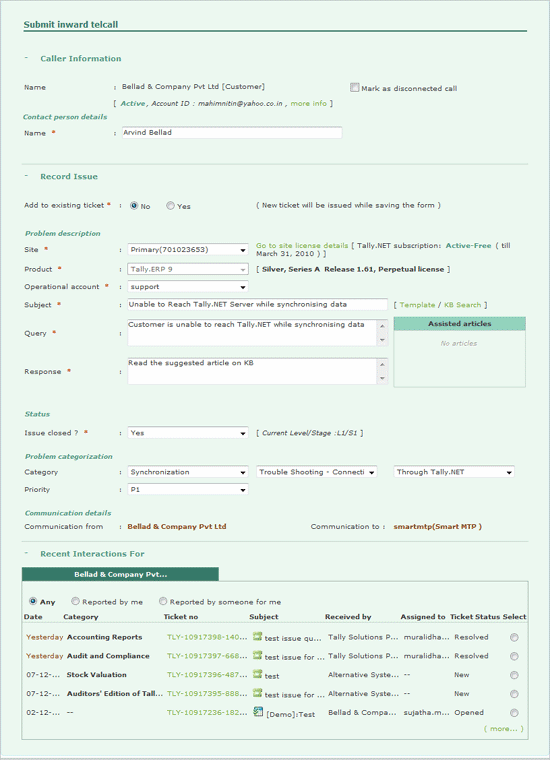
Task: Go to site license details
Action: coord(302,246)
